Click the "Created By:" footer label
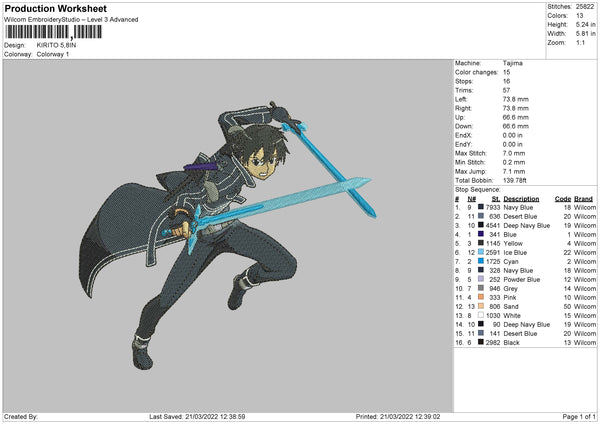The width and height of the screenshot is (600, 424). click(x=21, y=416)
